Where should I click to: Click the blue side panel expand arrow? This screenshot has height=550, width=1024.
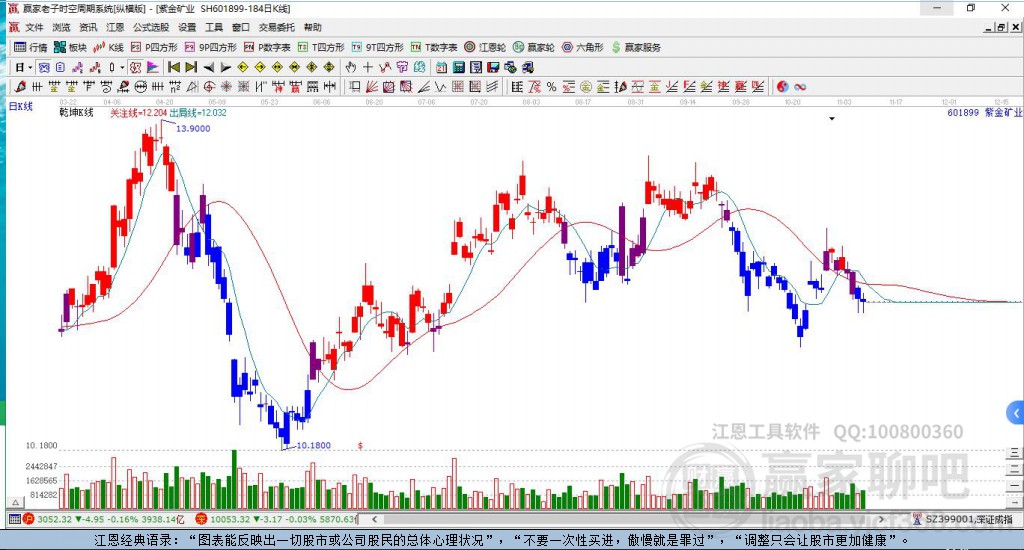1016,413
